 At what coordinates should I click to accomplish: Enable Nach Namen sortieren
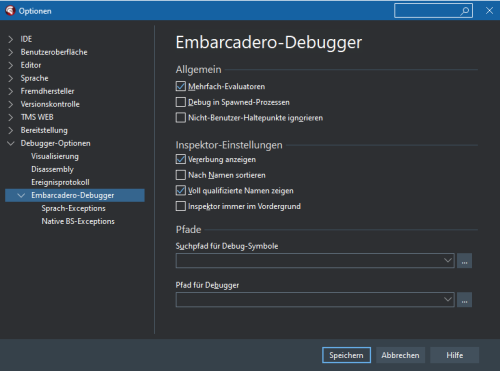tap(181, 175)
